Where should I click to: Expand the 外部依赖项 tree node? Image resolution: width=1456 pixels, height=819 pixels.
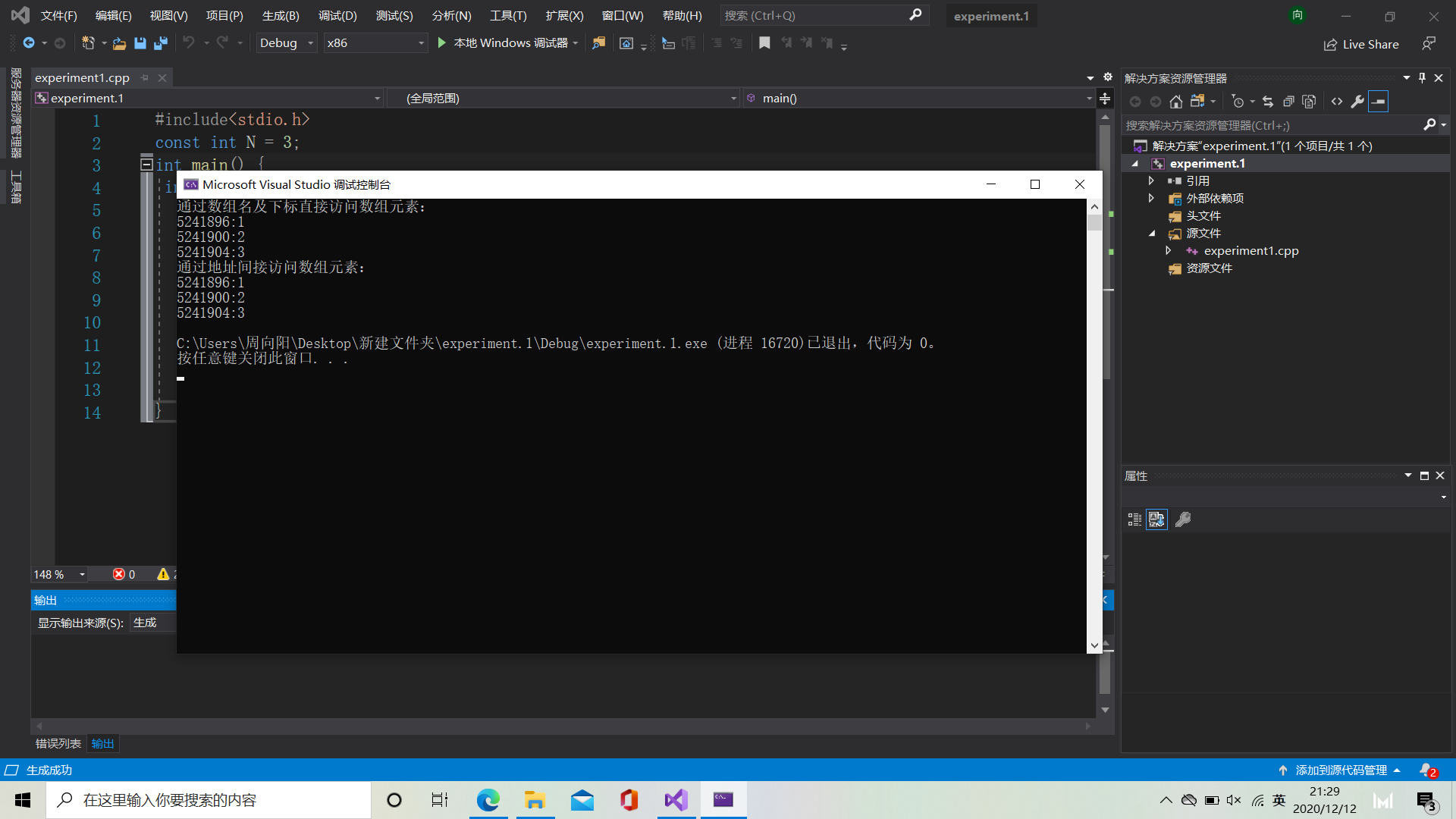pyautogui.click(x=1151, y=199)
